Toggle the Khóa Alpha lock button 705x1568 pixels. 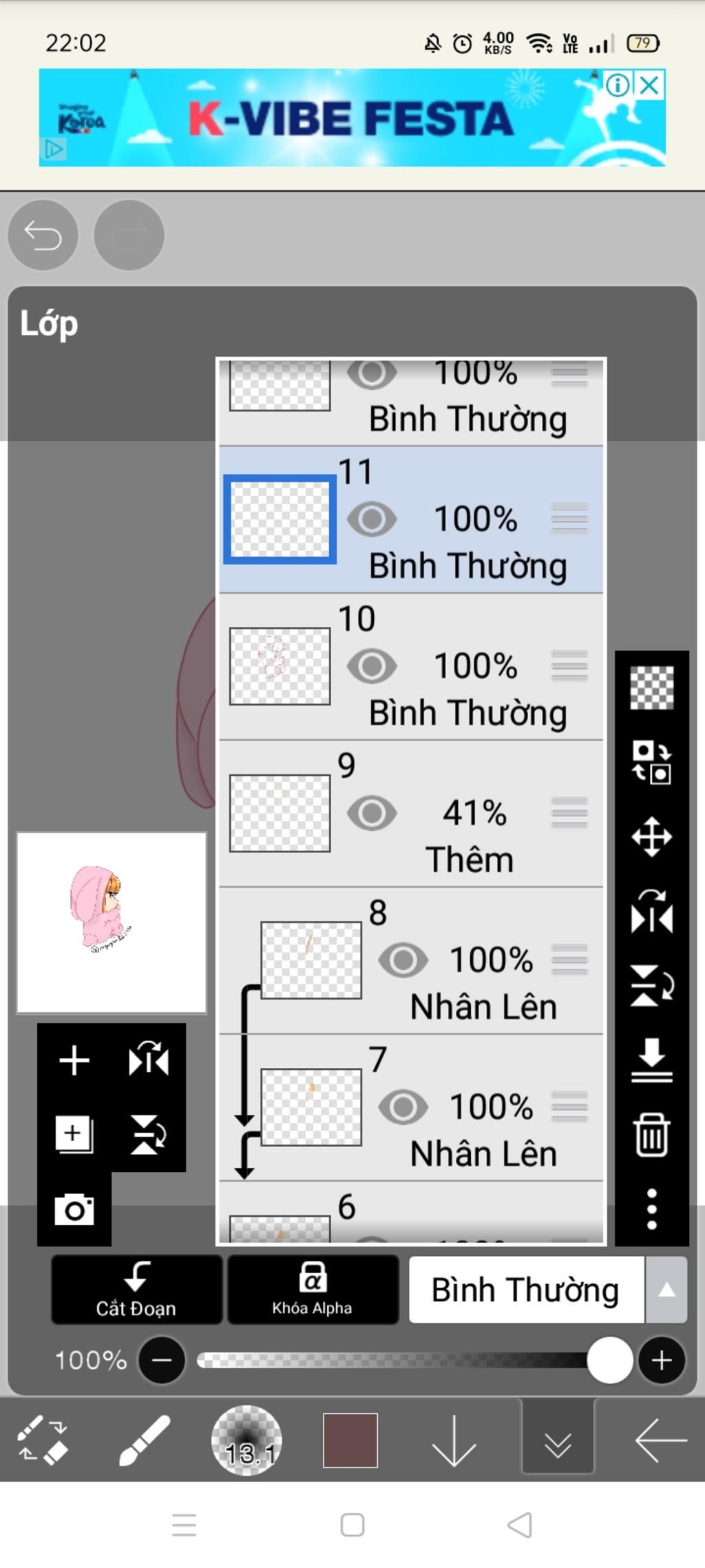[x=313, y=1290]
